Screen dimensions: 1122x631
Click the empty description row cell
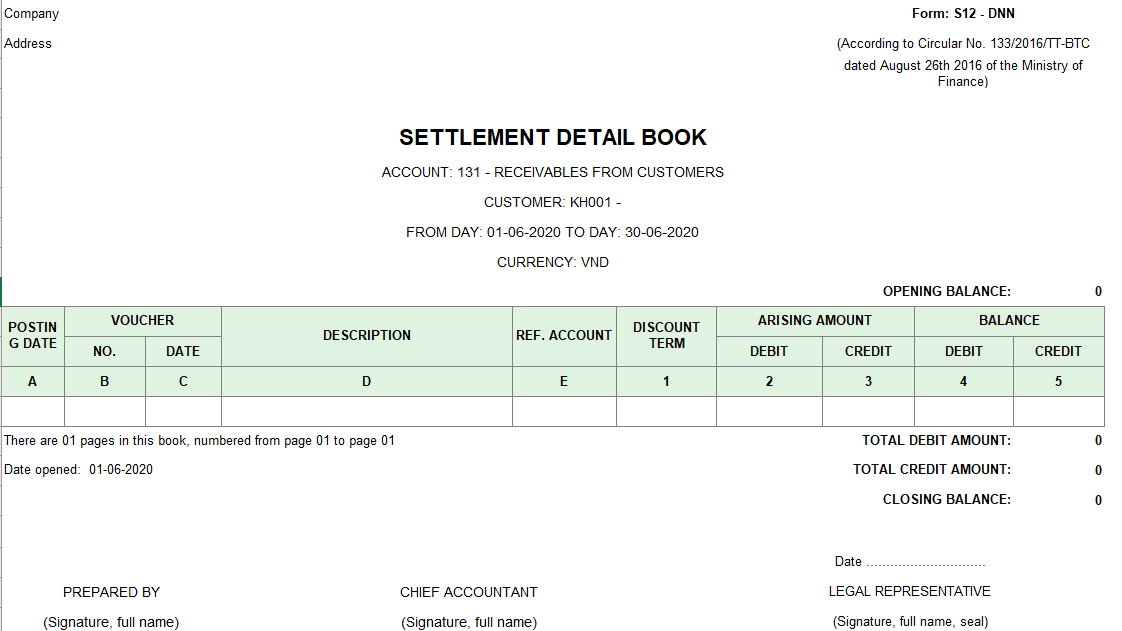tap(366, 411)
